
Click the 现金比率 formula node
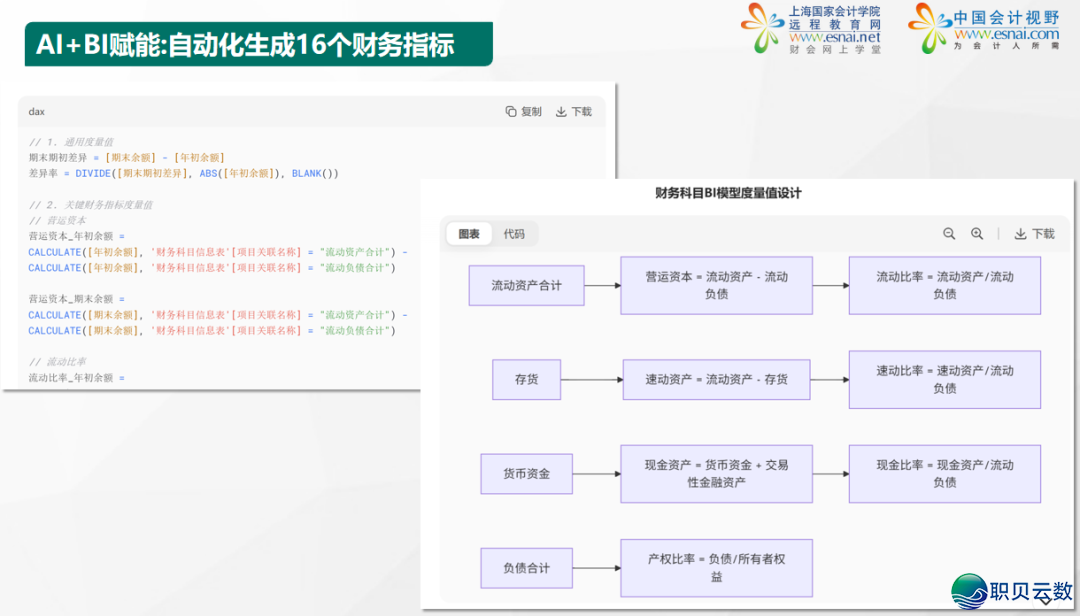pyautogui.click(x=944, y=474)
